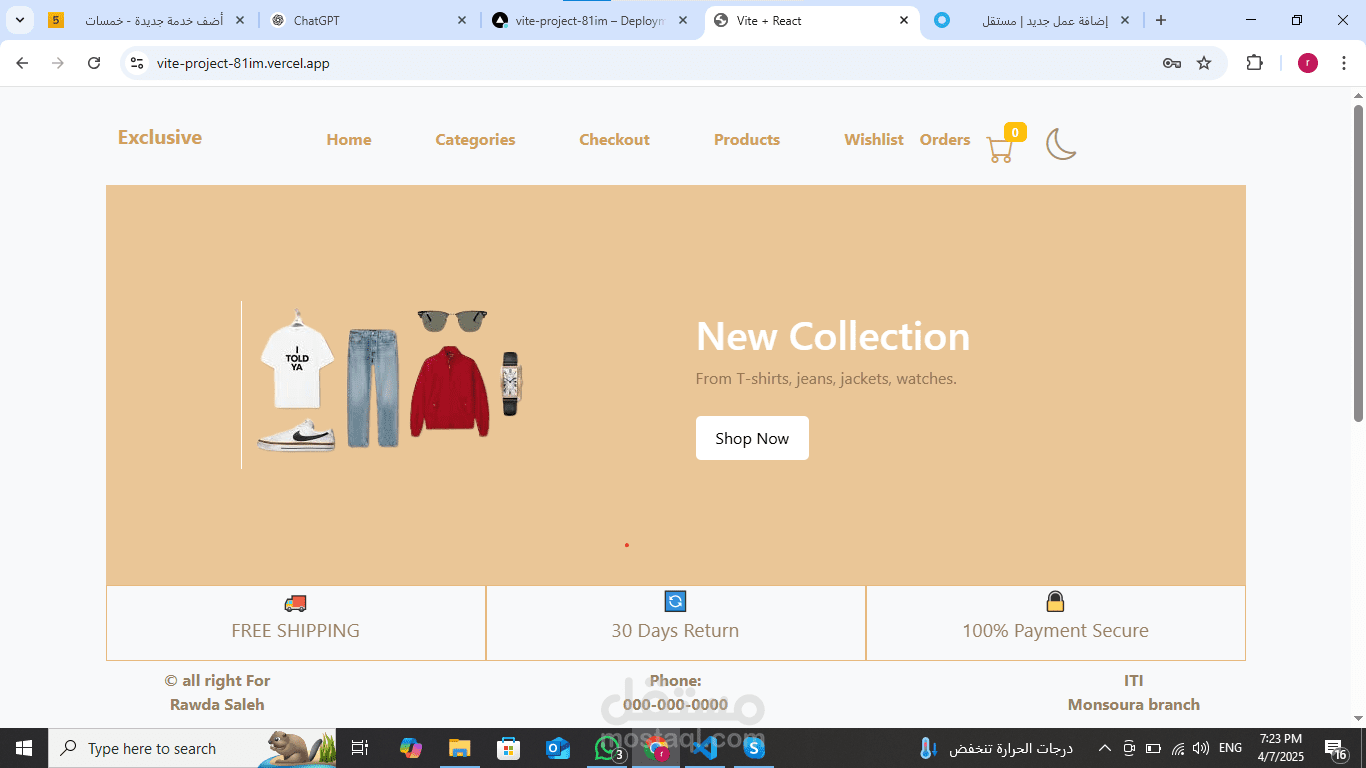The width and height of the screenshot is (1366, 768).
Task: Switch the ENG input language
Action: point(1231,748)
